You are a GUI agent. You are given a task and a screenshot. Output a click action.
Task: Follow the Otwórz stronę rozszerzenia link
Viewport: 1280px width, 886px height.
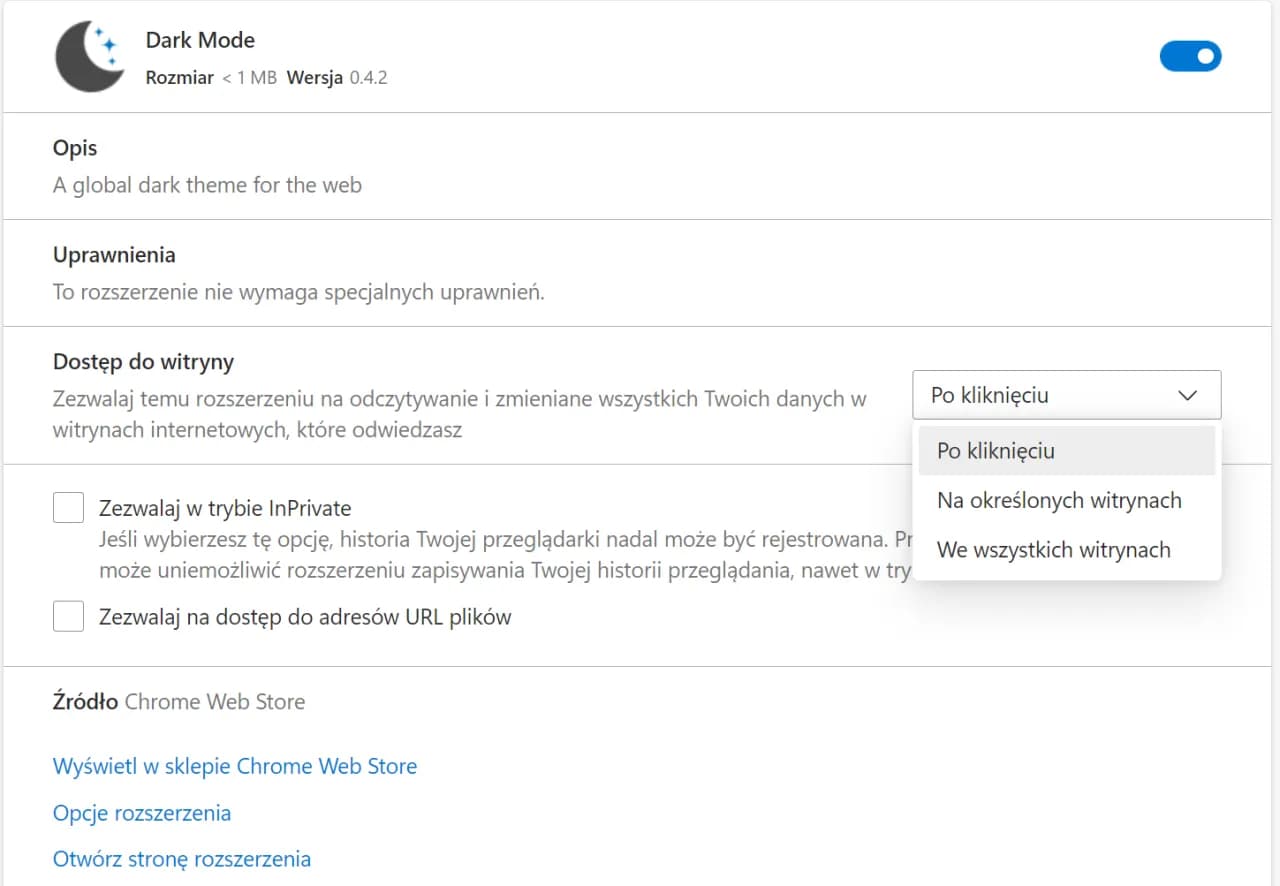click(182, 859)
